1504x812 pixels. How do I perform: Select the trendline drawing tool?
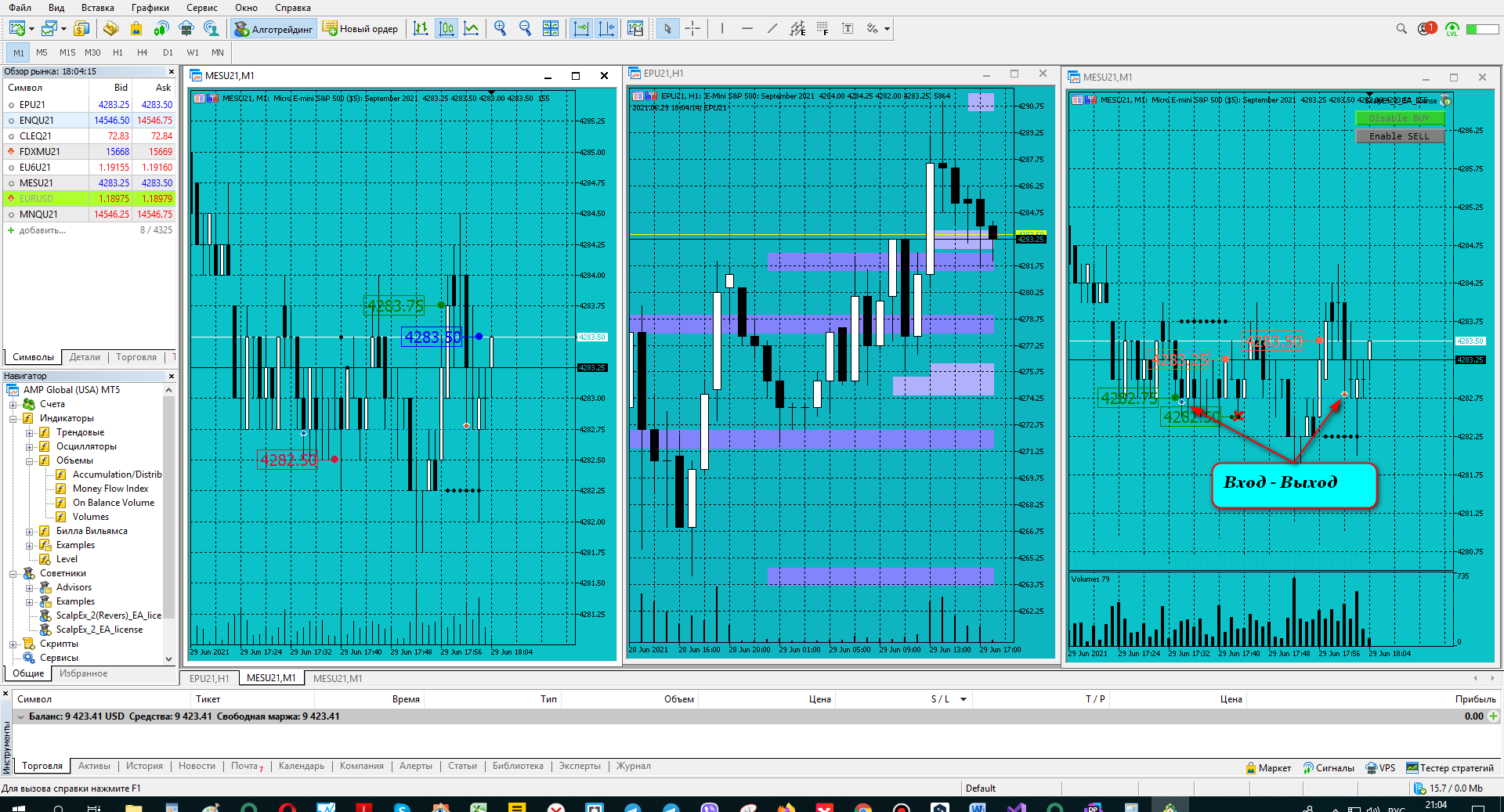pos(772,29)
